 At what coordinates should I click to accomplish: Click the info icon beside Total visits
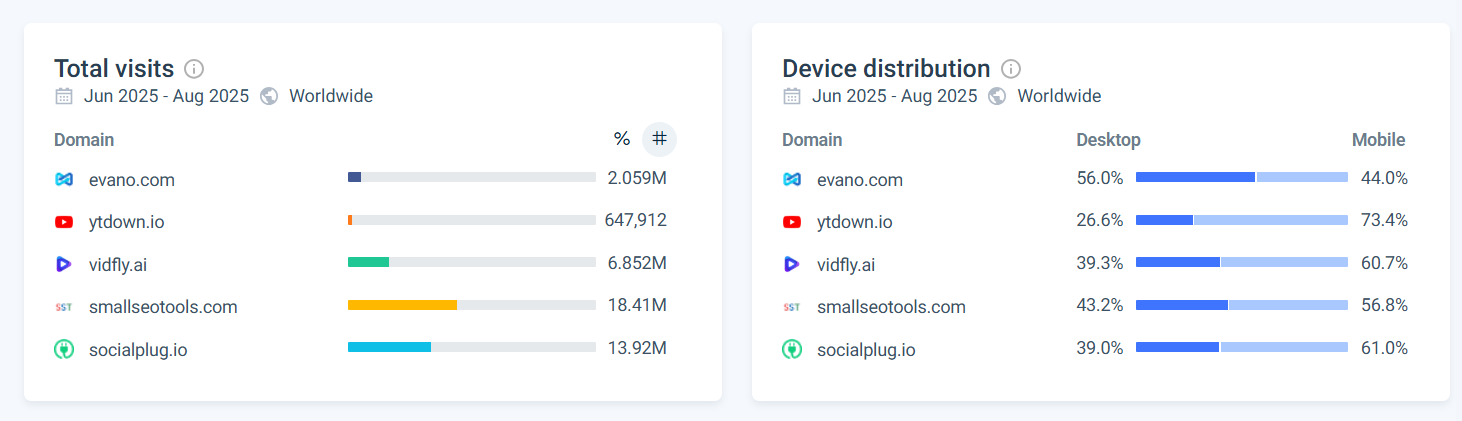[x=194, y=69]
